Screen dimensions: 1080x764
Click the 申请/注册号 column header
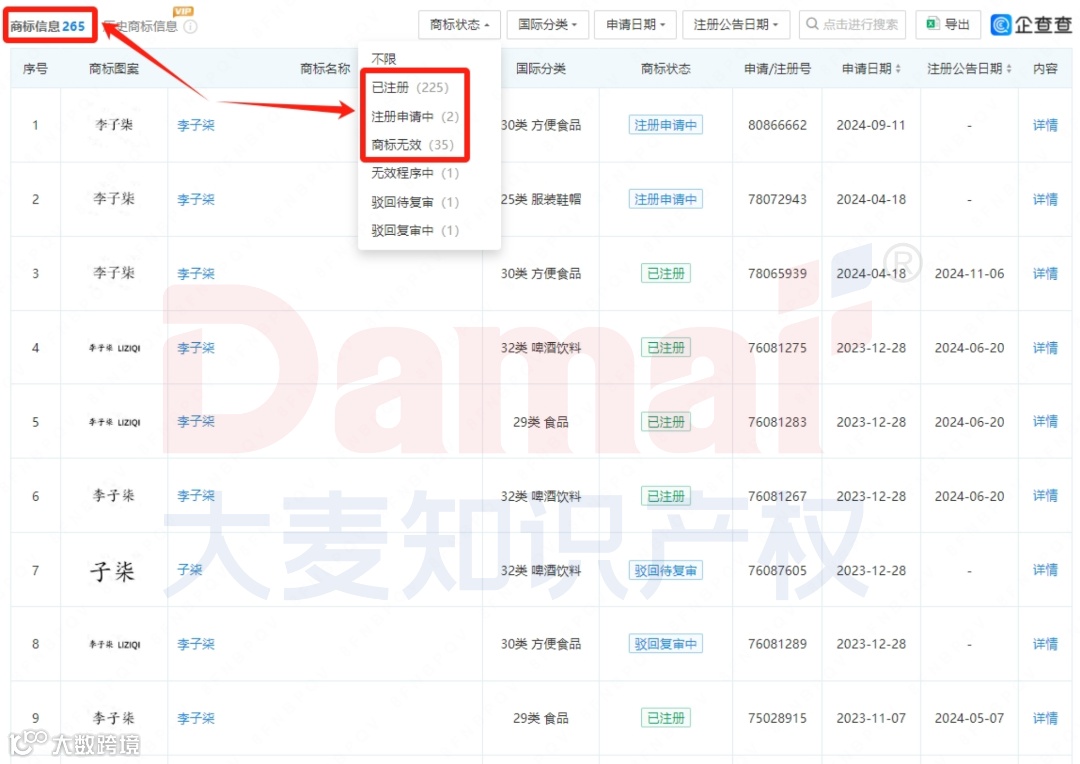(777, 68)
